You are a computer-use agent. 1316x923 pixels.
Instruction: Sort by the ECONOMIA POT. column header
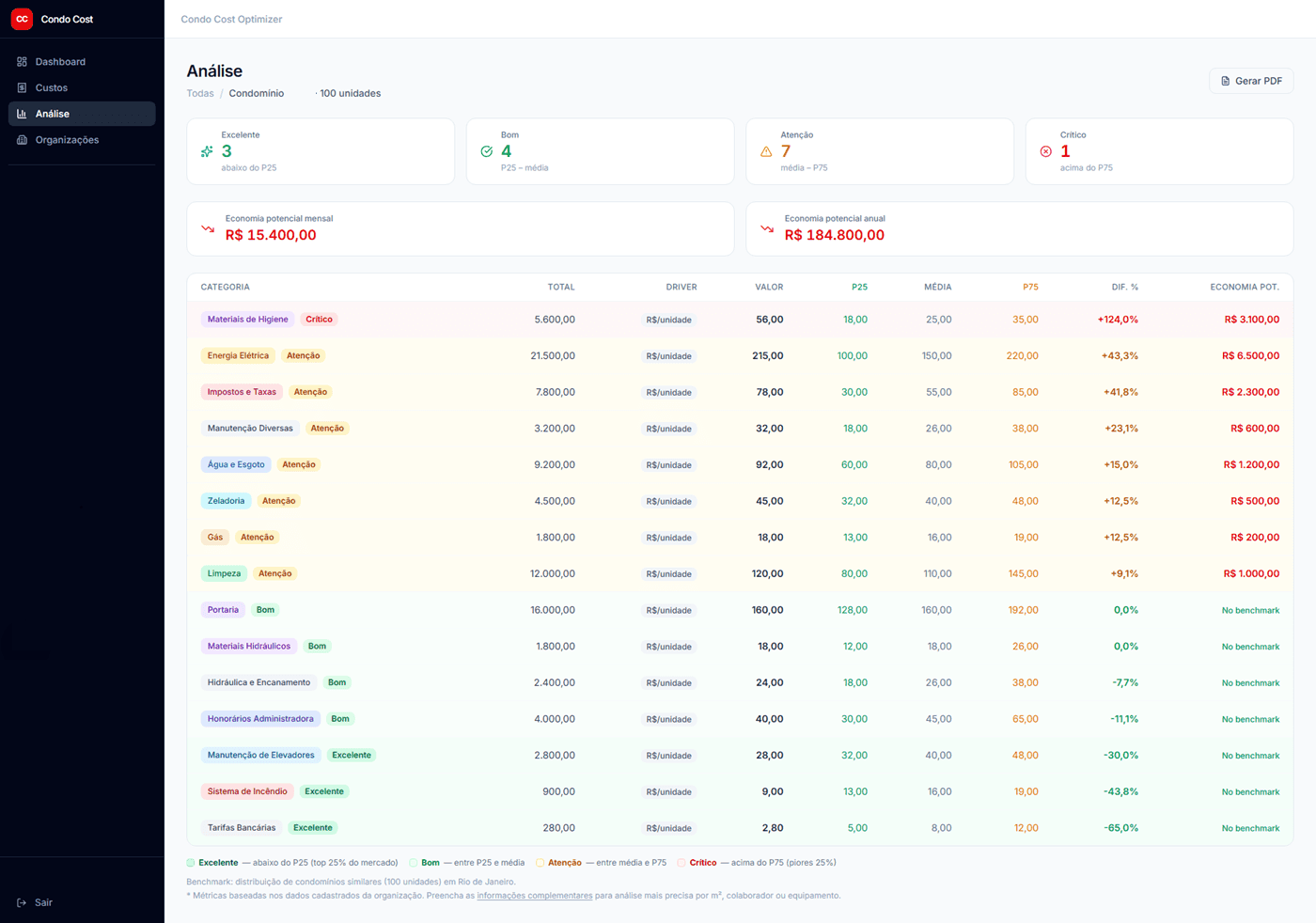[x=1244, y=287]
